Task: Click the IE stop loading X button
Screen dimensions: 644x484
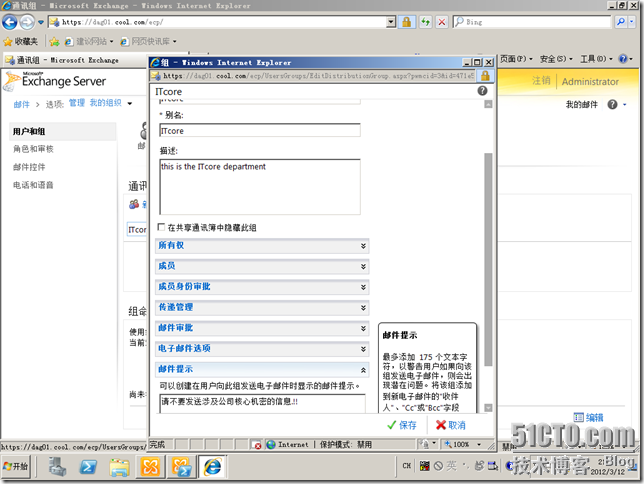Action: [443, 21]
